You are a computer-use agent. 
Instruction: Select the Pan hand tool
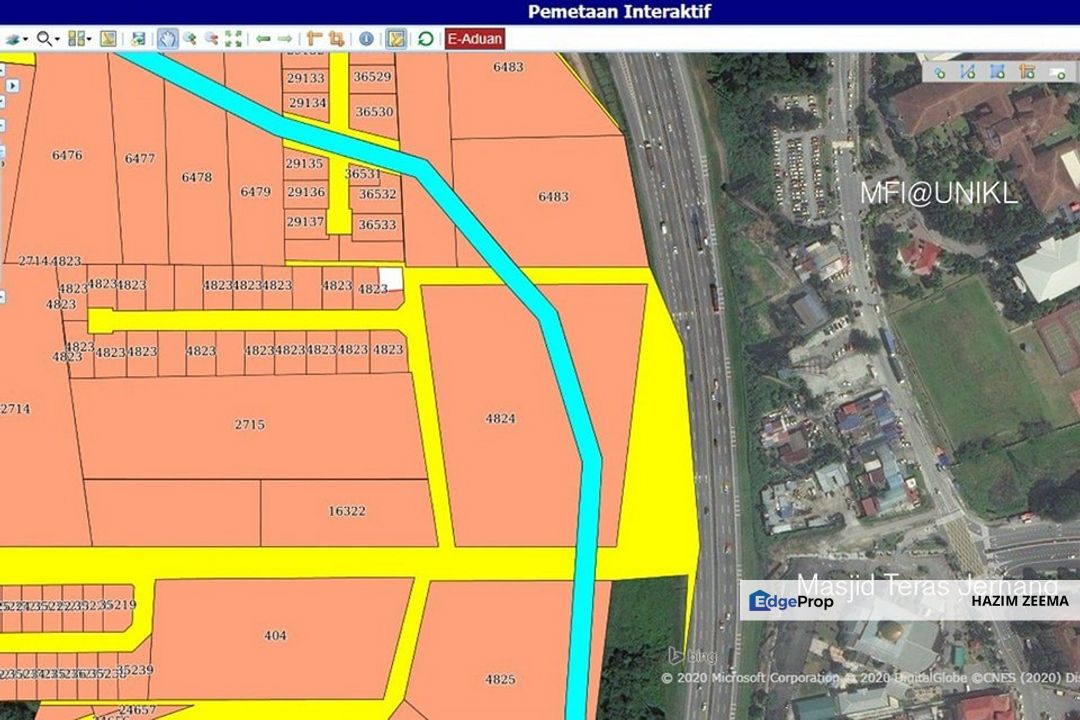tap(167, 39)
